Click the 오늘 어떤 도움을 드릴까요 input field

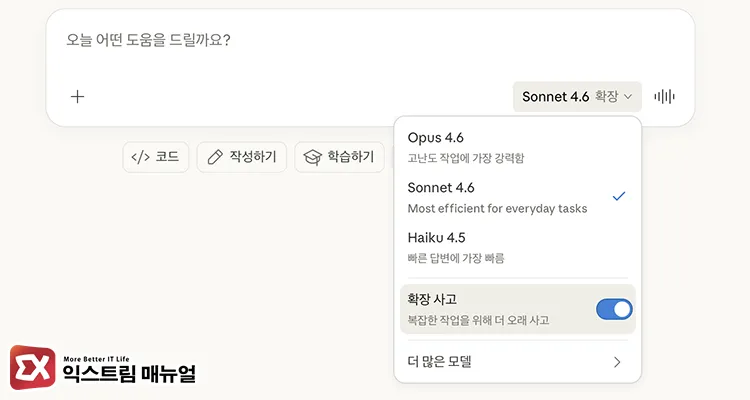point(300,41)
